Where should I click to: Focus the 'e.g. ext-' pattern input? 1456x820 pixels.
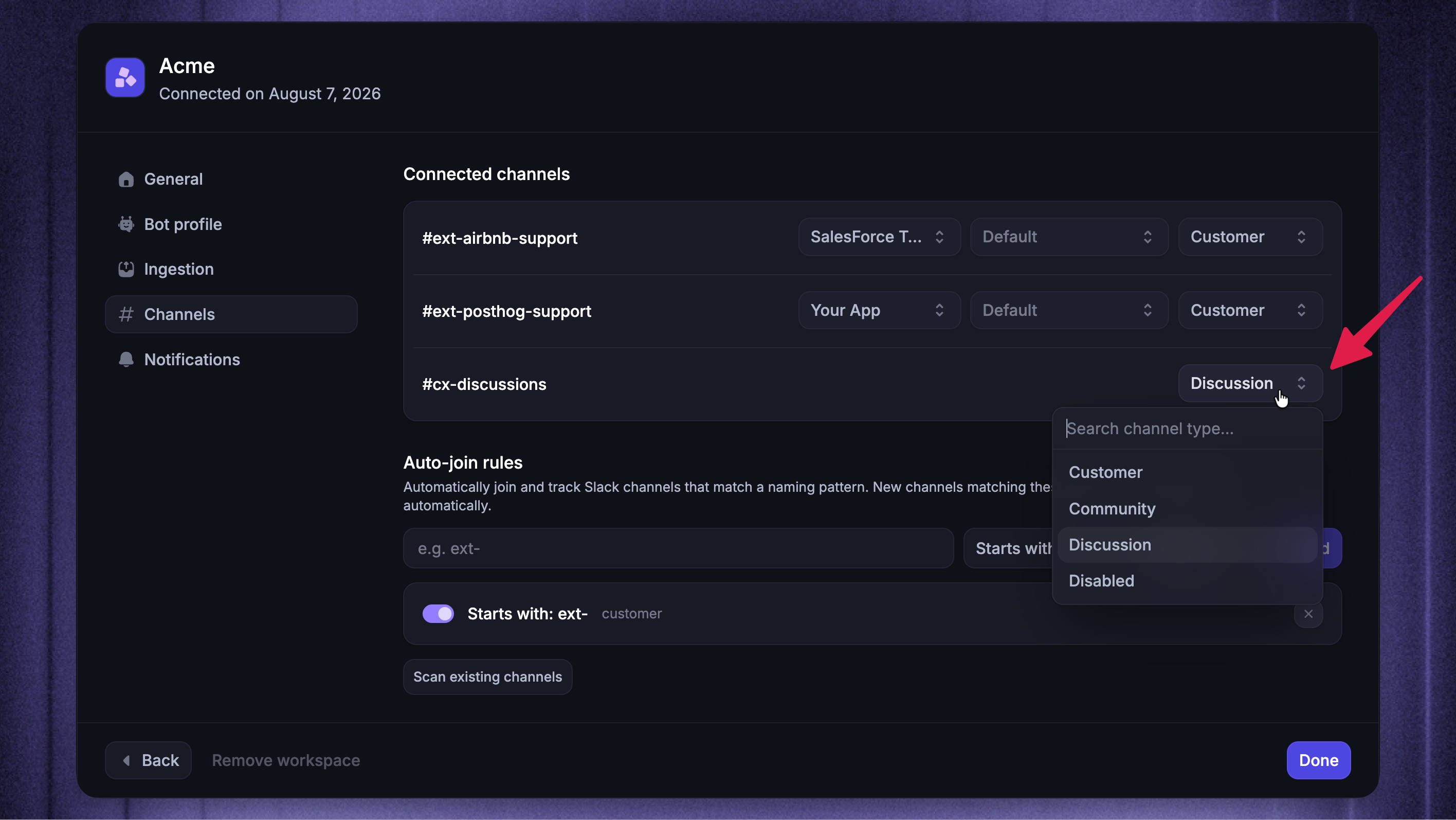(x=678, y=548)
